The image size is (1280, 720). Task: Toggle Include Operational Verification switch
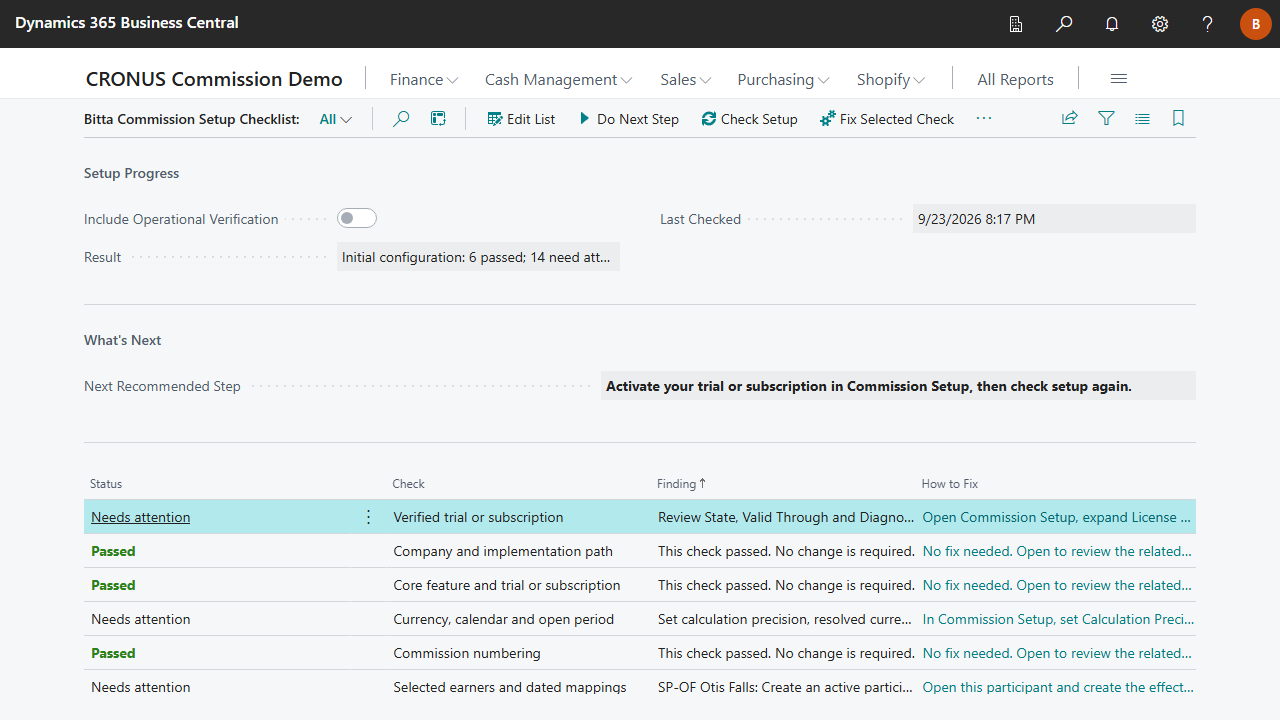tap(357, 218)
